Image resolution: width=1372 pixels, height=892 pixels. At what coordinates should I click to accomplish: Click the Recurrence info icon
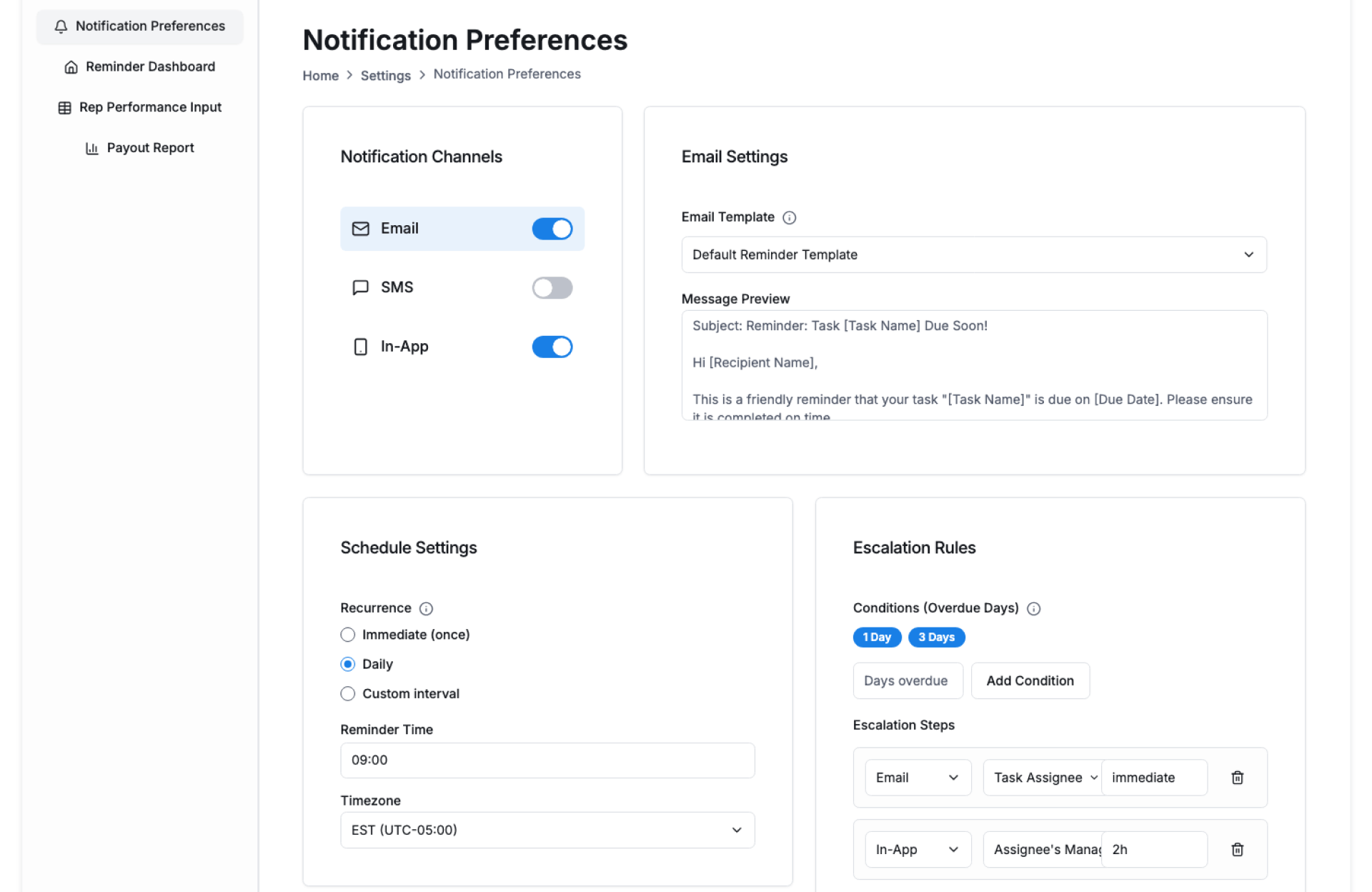tap(426, 609)
